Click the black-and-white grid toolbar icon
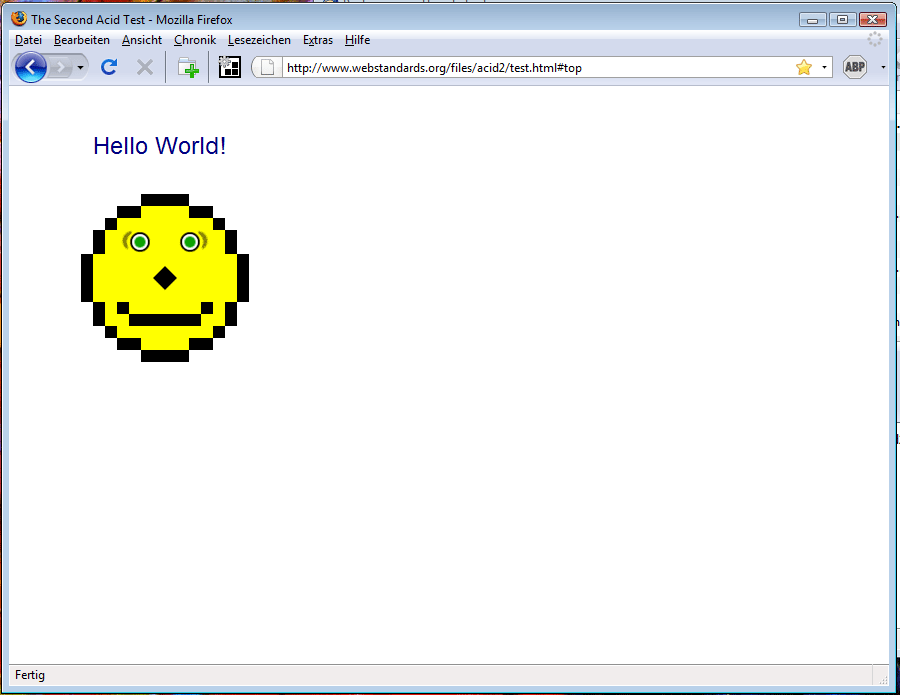This screenshot has width=900, height=695. [x=230, y=67]
